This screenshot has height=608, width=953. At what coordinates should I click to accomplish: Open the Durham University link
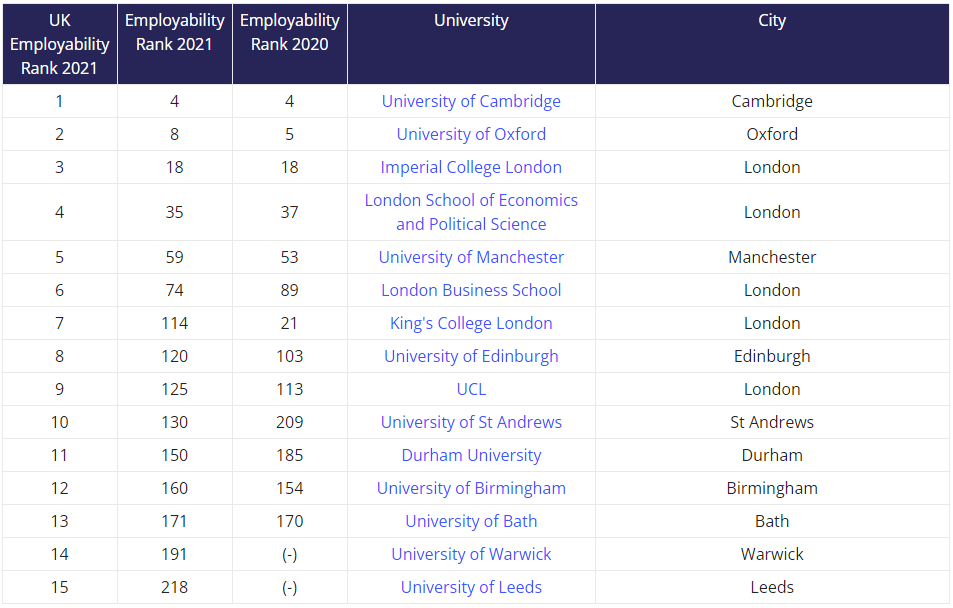pos(471,455)
